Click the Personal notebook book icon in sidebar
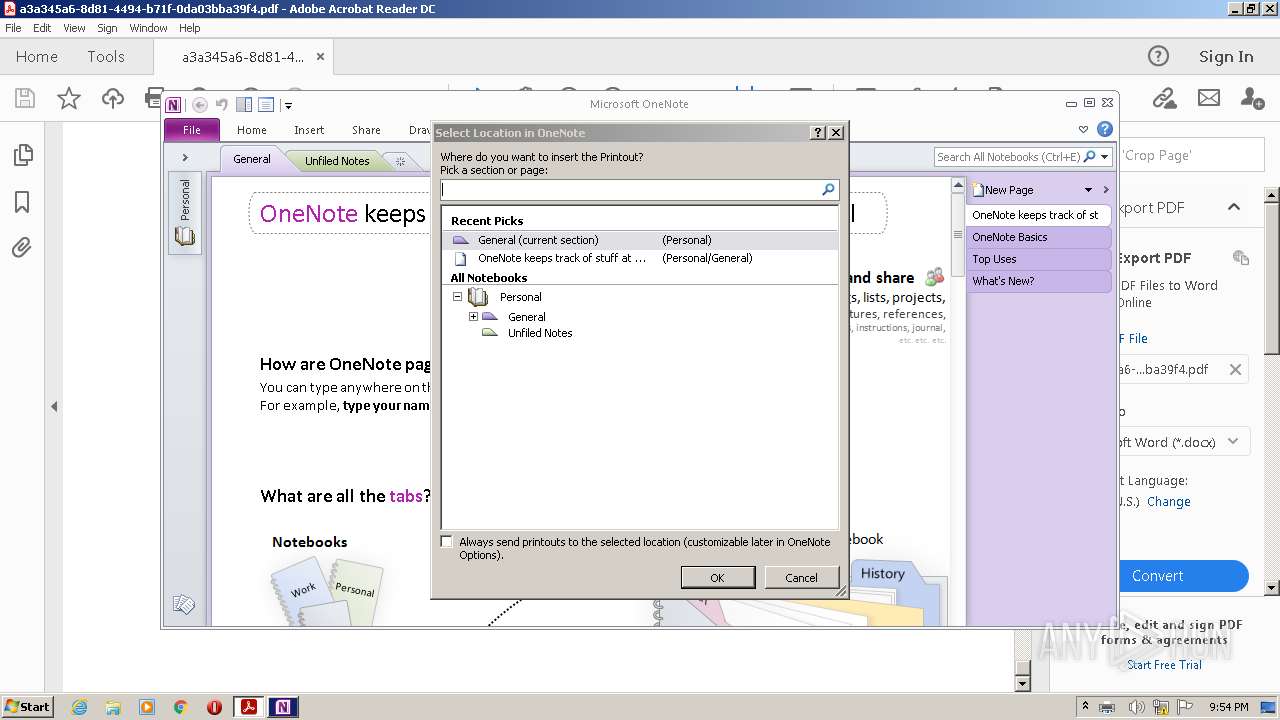This screenshot has height=720, width=1280. pyautogui.click(x=185, y=237)
